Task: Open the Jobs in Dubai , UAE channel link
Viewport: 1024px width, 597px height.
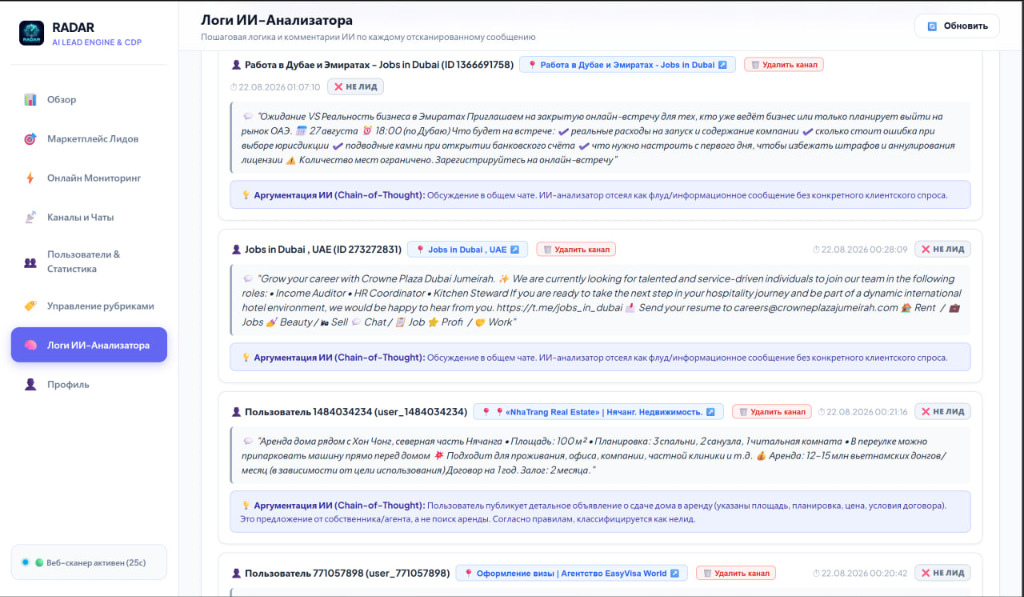Action: 468,250
